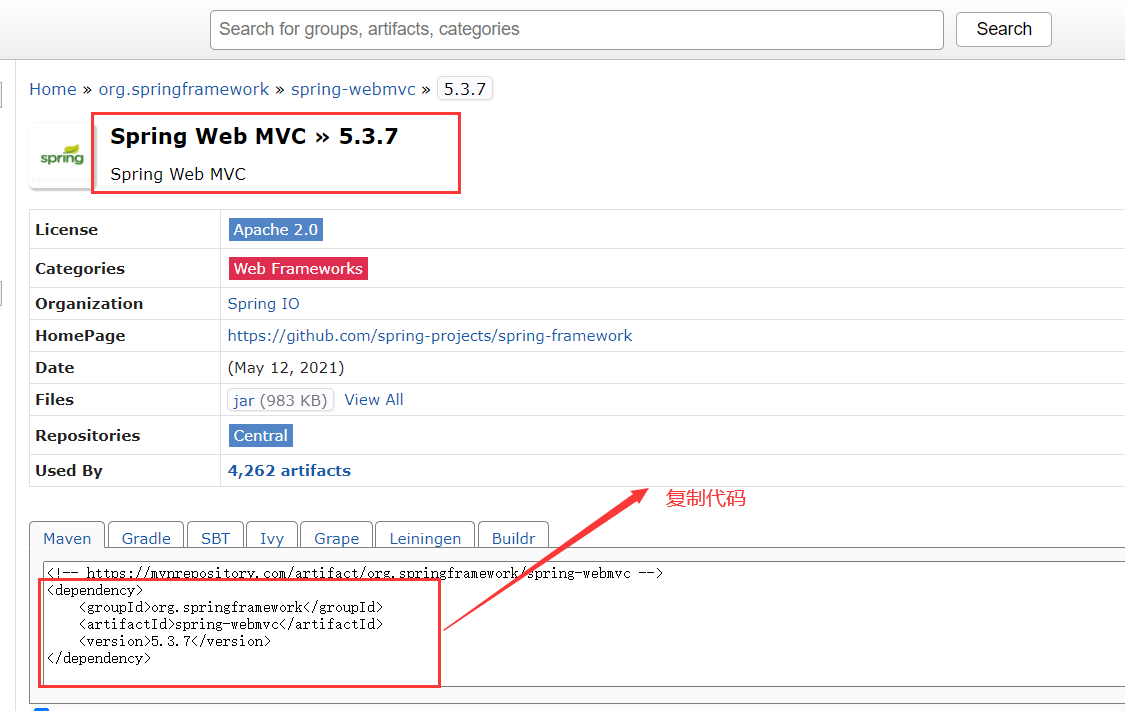Select the SBT tab

(215, 538)
